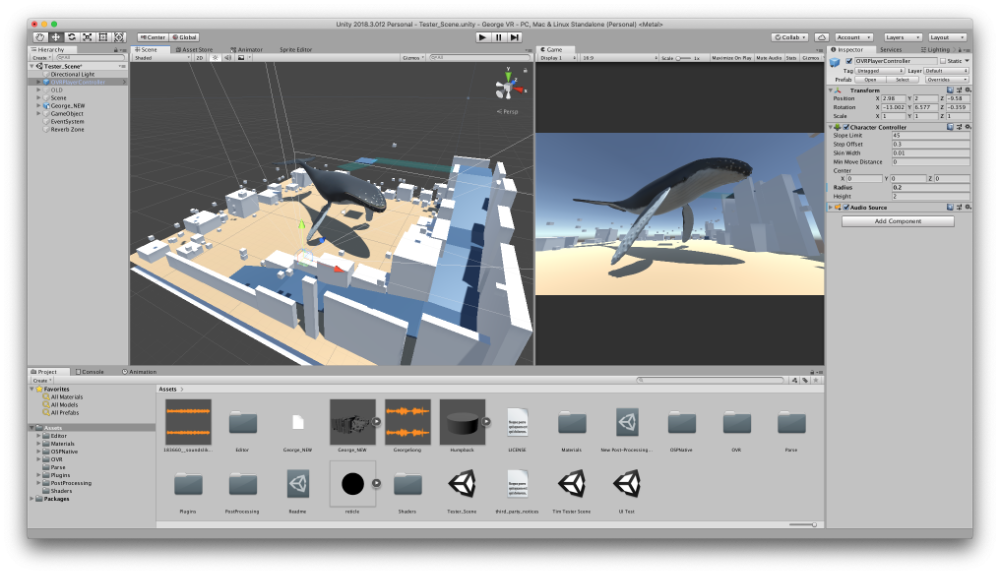Screen dimensions: 1000x575
Task: Open the Account dropdown
Action: (x=853, y=37)
